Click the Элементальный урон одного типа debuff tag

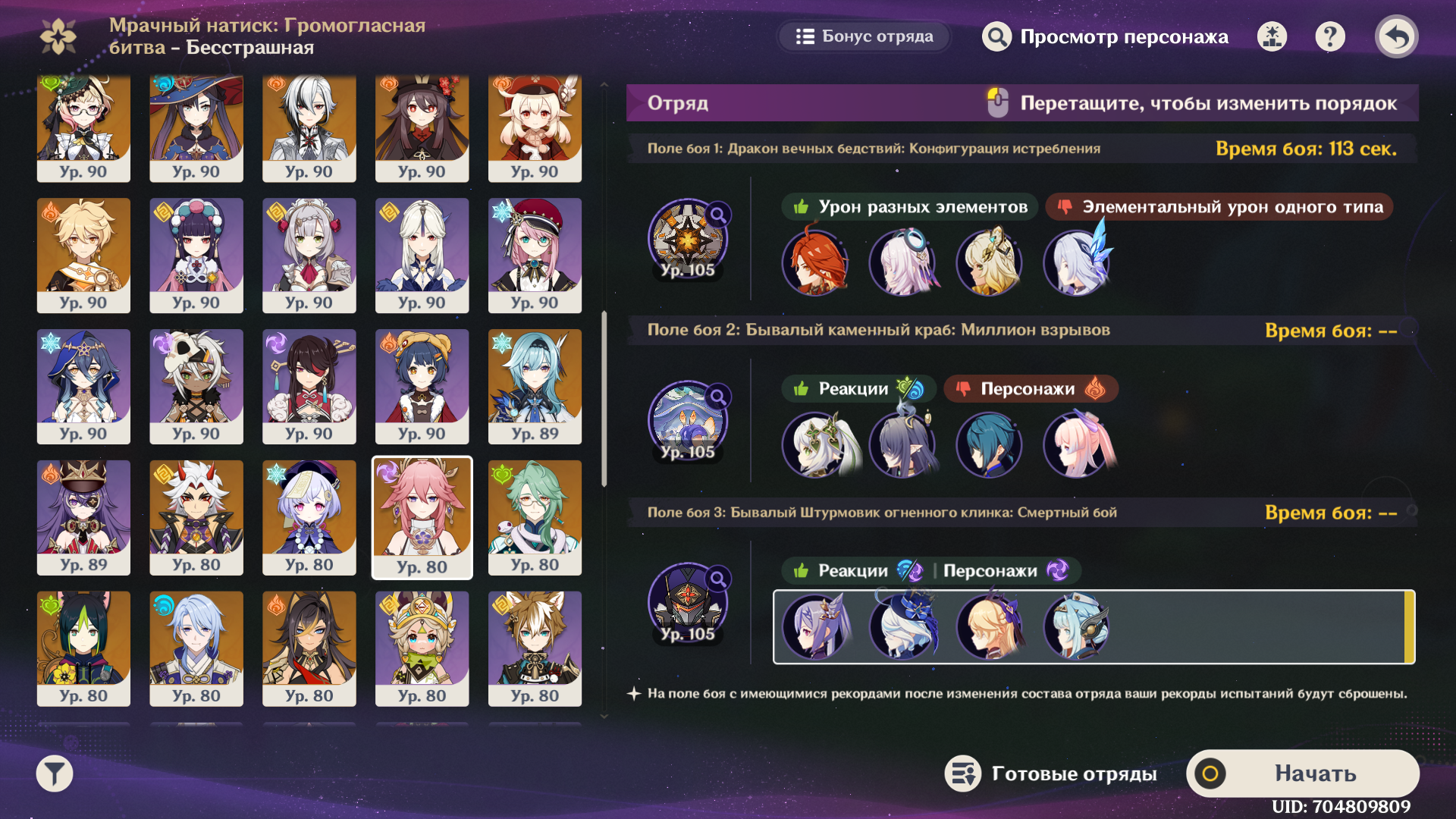click(x=1219, y=207)
